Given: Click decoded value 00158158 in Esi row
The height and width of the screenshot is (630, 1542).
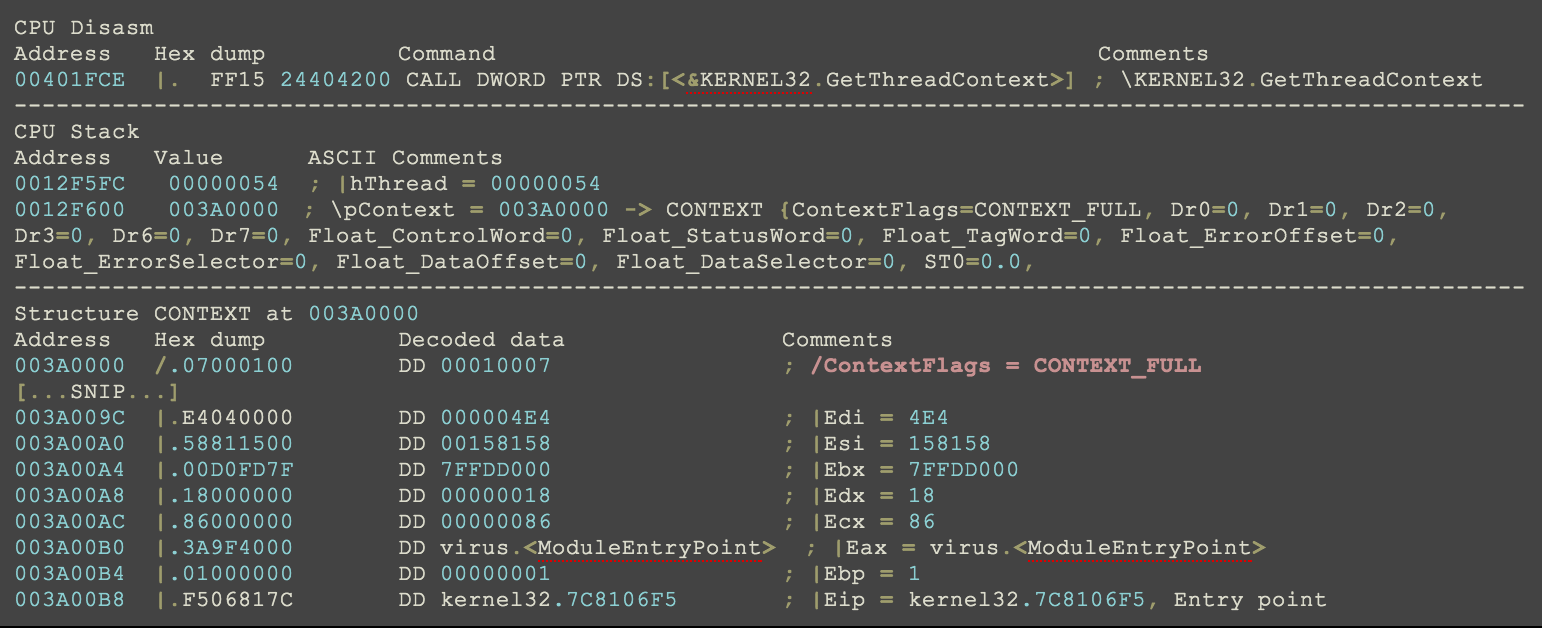Looking at the screenshot, I should 495,444.
